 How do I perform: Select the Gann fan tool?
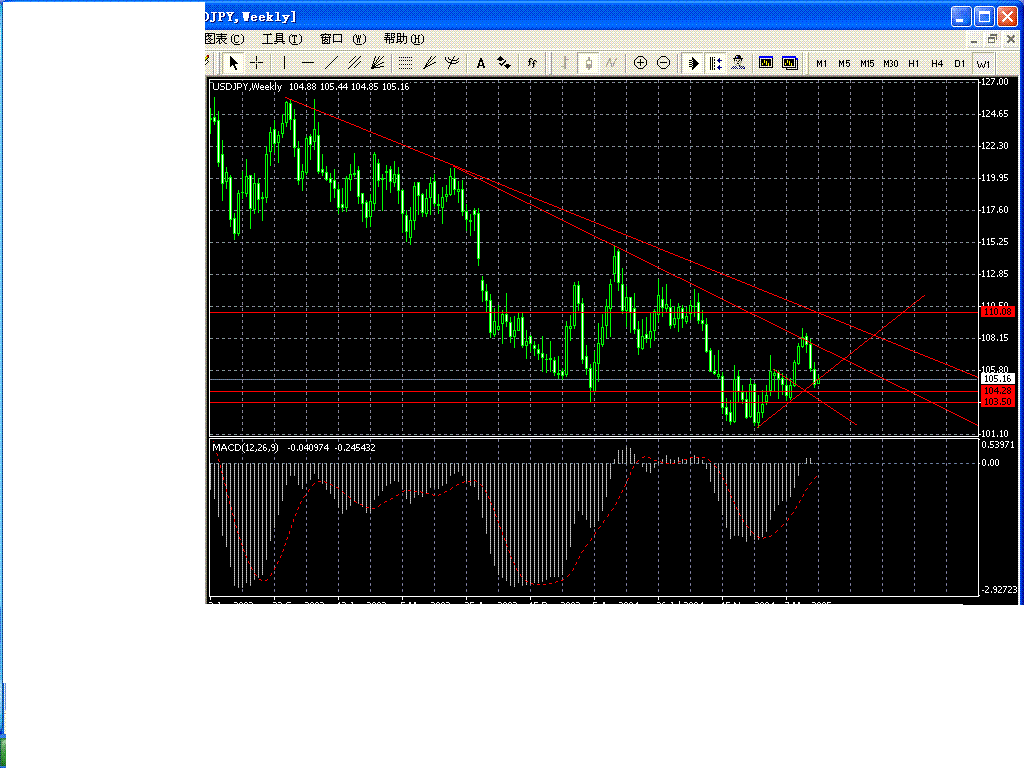[x=377, y=63]
